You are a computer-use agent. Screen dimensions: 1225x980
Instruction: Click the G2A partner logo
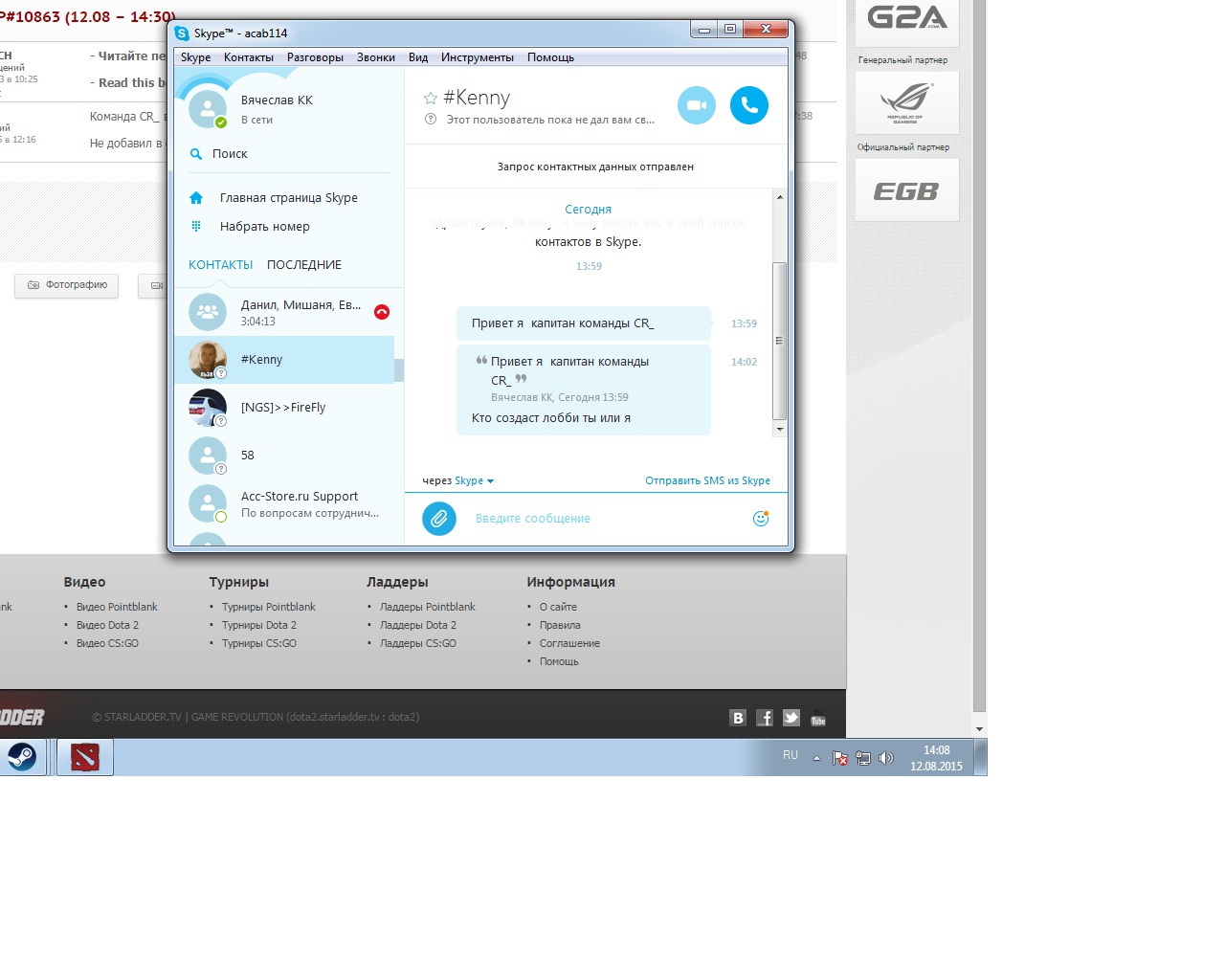(x=907, y=19)
